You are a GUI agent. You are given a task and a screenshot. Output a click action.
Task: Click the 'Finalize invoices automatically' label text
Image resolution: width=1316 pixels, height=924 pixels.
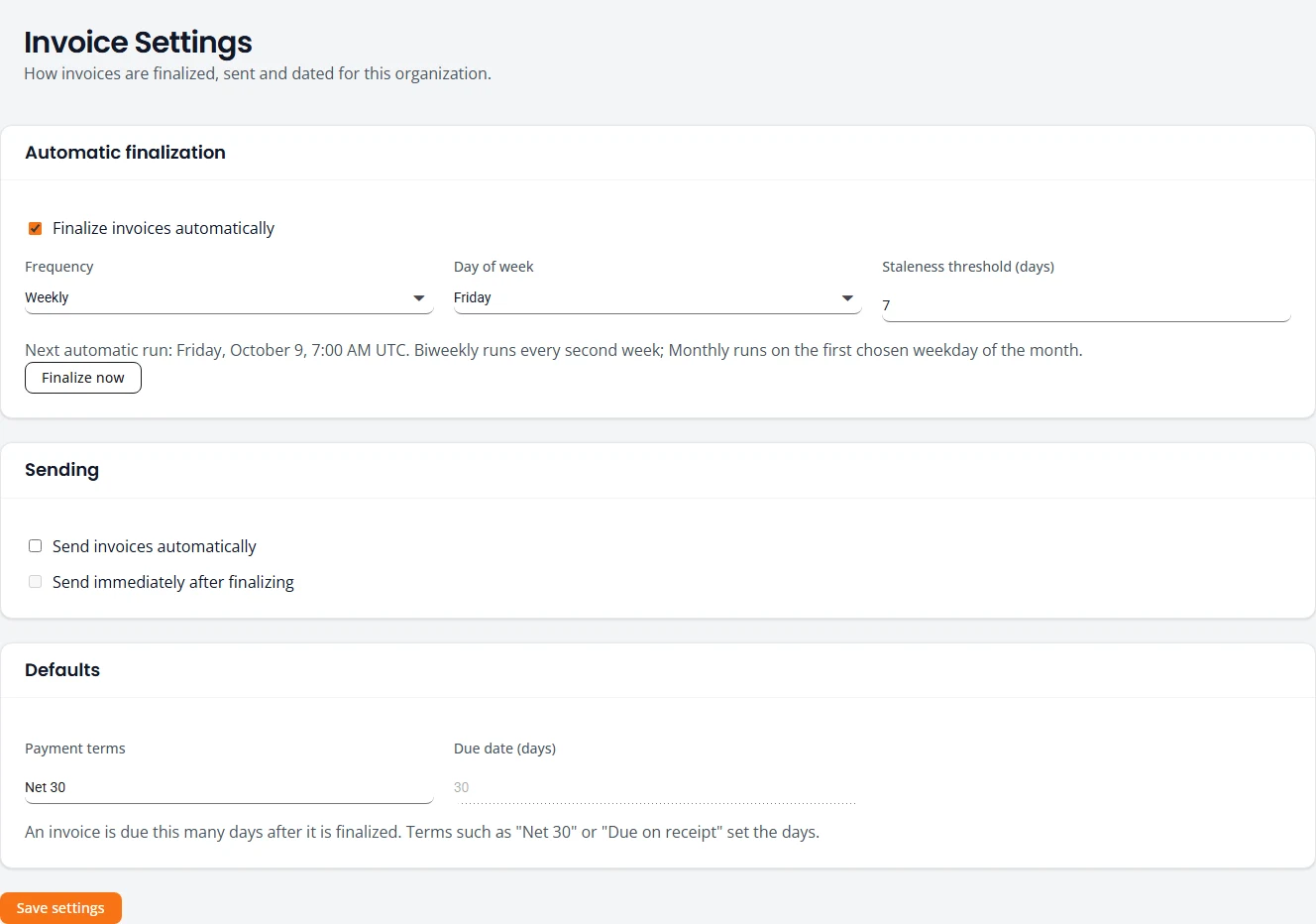point(164,228)
